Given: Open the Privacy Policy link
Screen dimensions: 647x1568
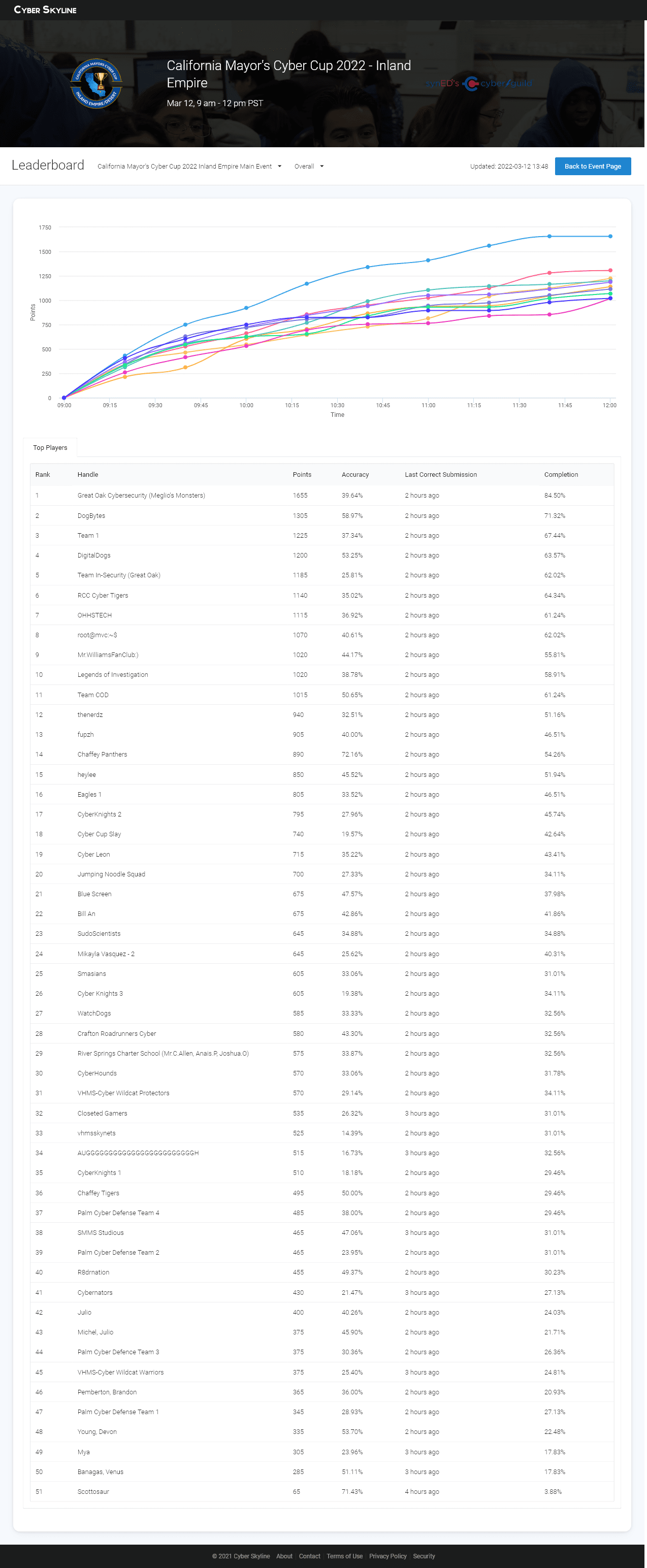Looking at the screenshot, I should 387,1556.
